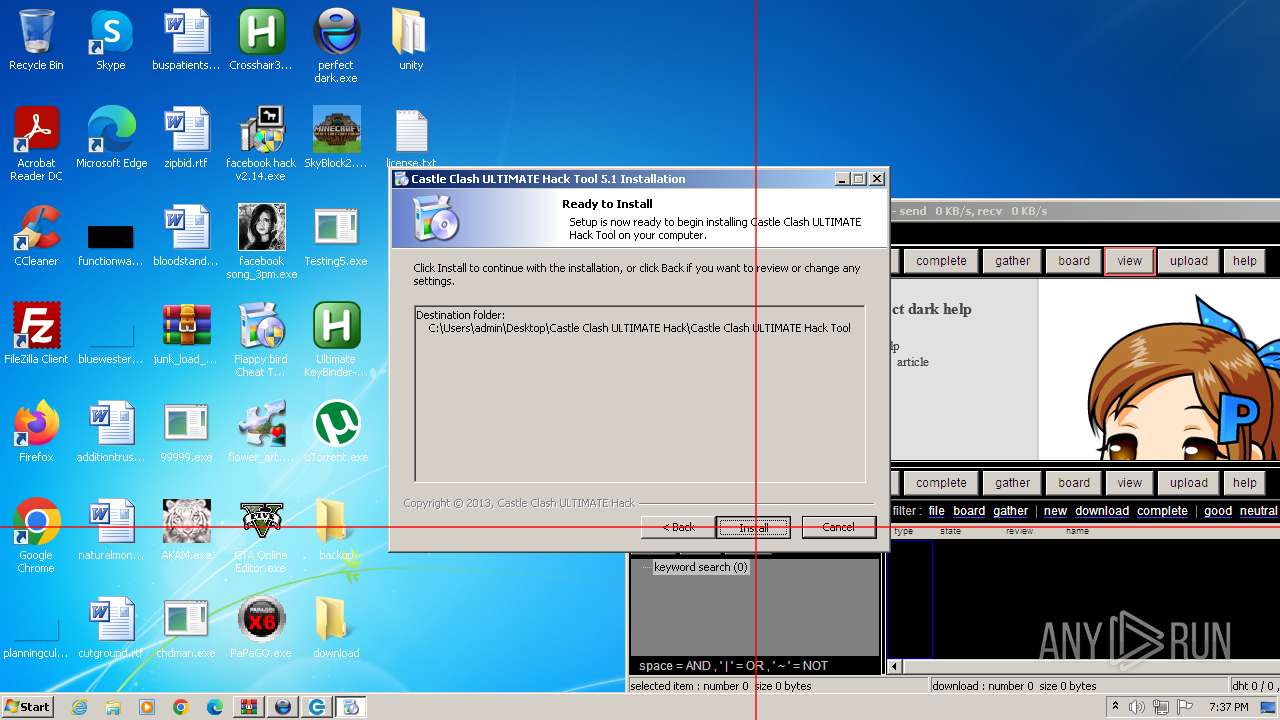Switch to WinRAR in the taskbar
Image resolution: width=1280 pixels, height=720 pixels.
point(248,707)
